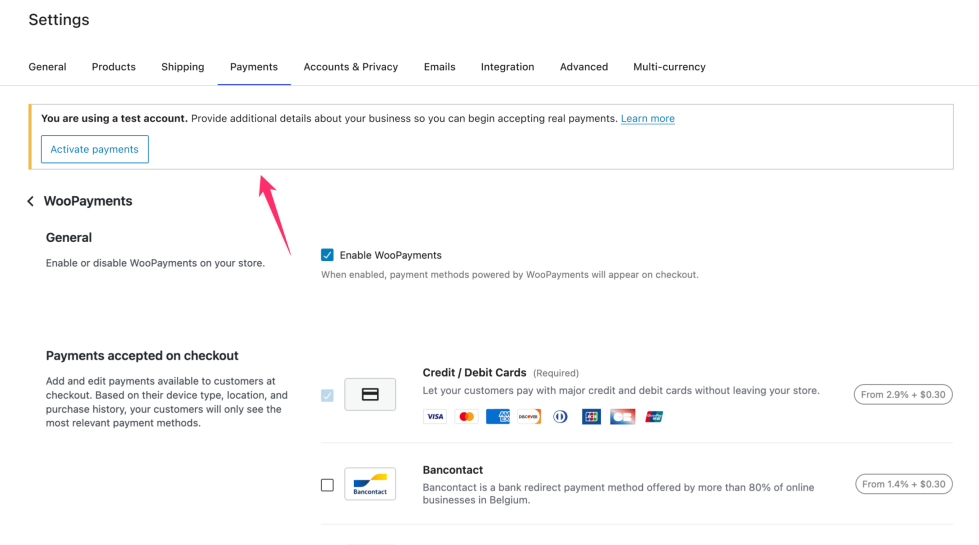Open the Shipping settings tab
The height and width of the screenshot is (545, 979).
(182, 67)
